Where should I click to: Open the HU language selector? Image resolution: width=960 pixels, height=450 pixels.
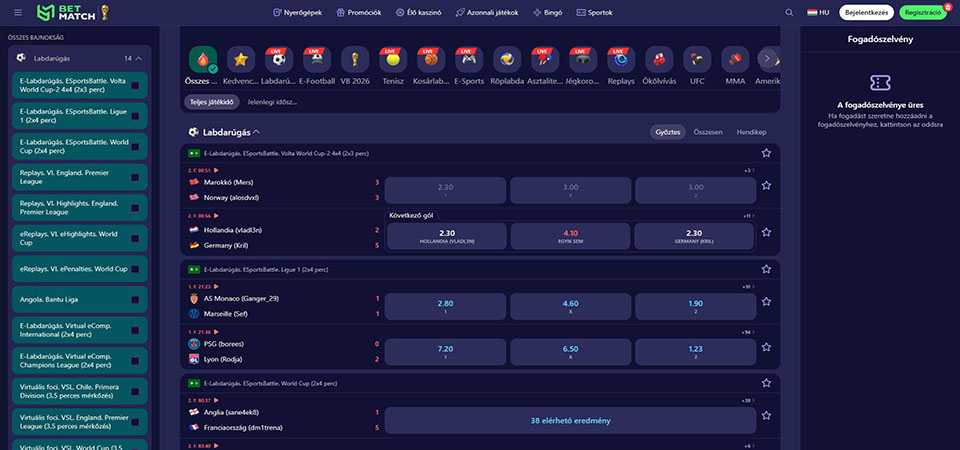coord(818,12)
